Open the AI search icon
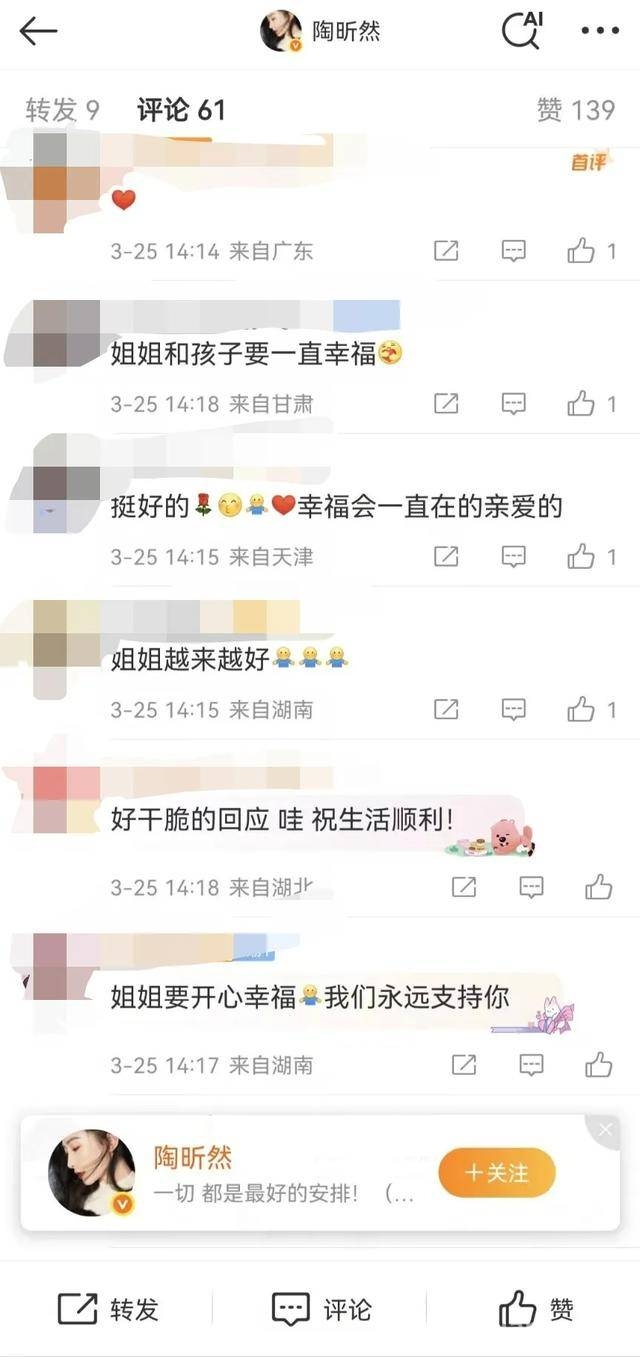640x1357 pixels. click(521, 31)
